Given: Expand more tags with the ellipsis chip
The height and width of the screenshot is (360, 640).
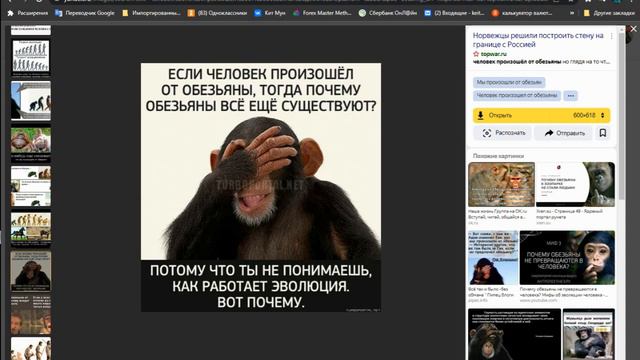Looking at the screenshot, I should click(571, 96).
